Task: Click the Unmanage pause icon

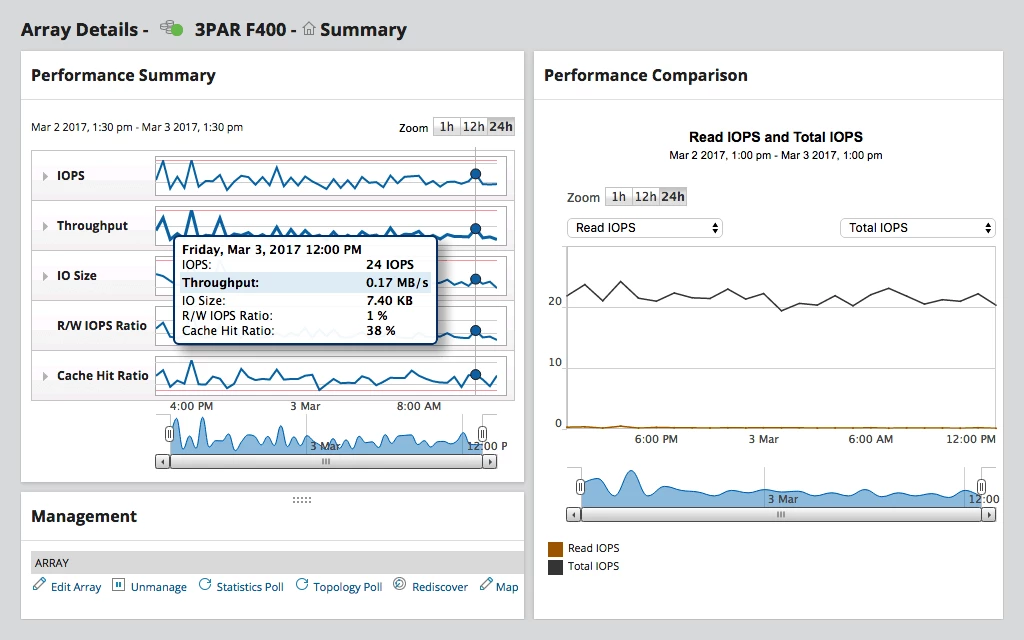Action: (117, 586)
